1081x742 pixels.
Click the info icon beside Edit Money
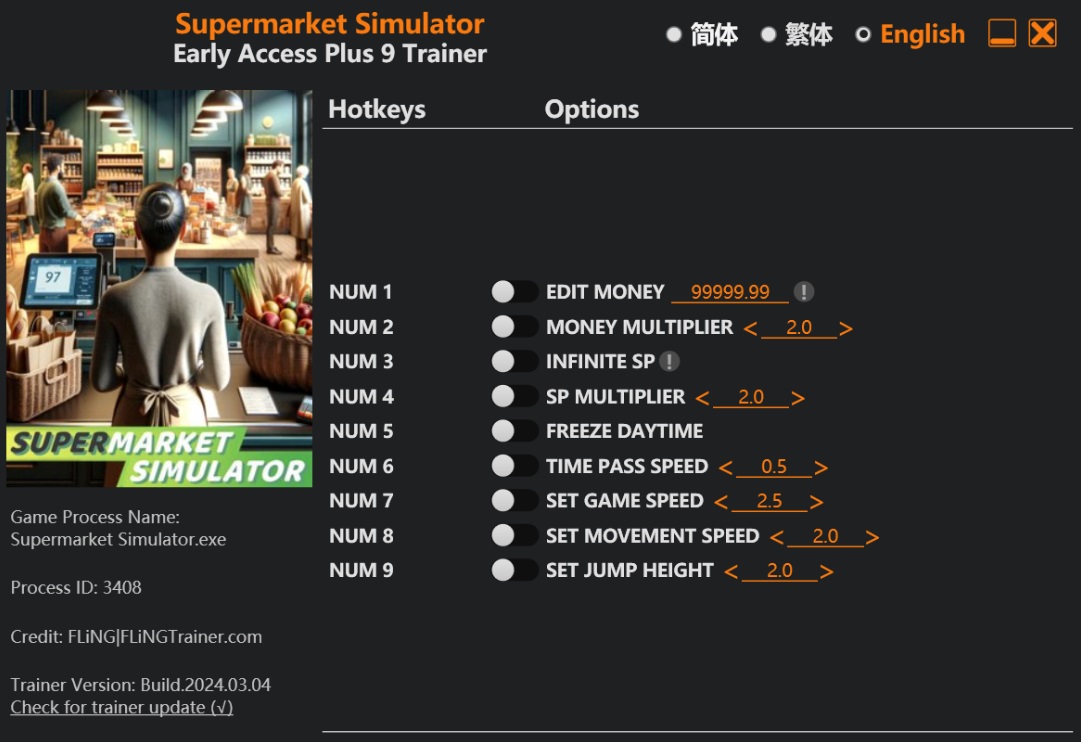click(804, 292)
